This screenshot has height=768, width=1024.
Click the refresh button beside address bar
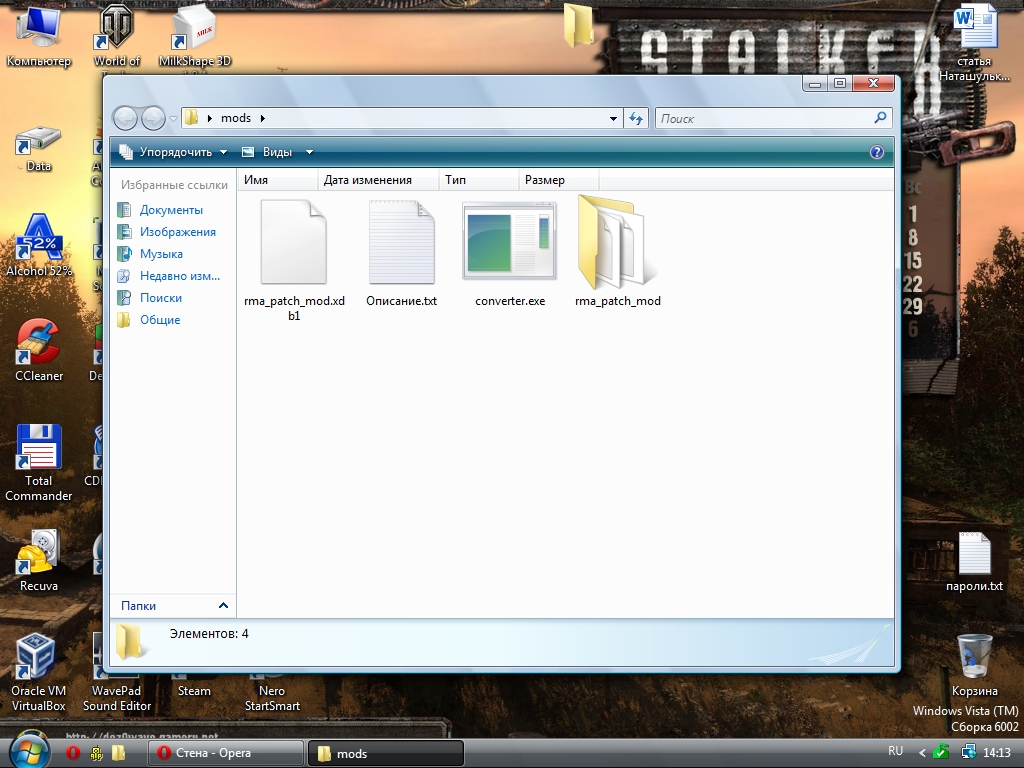(x=636, y=118)
